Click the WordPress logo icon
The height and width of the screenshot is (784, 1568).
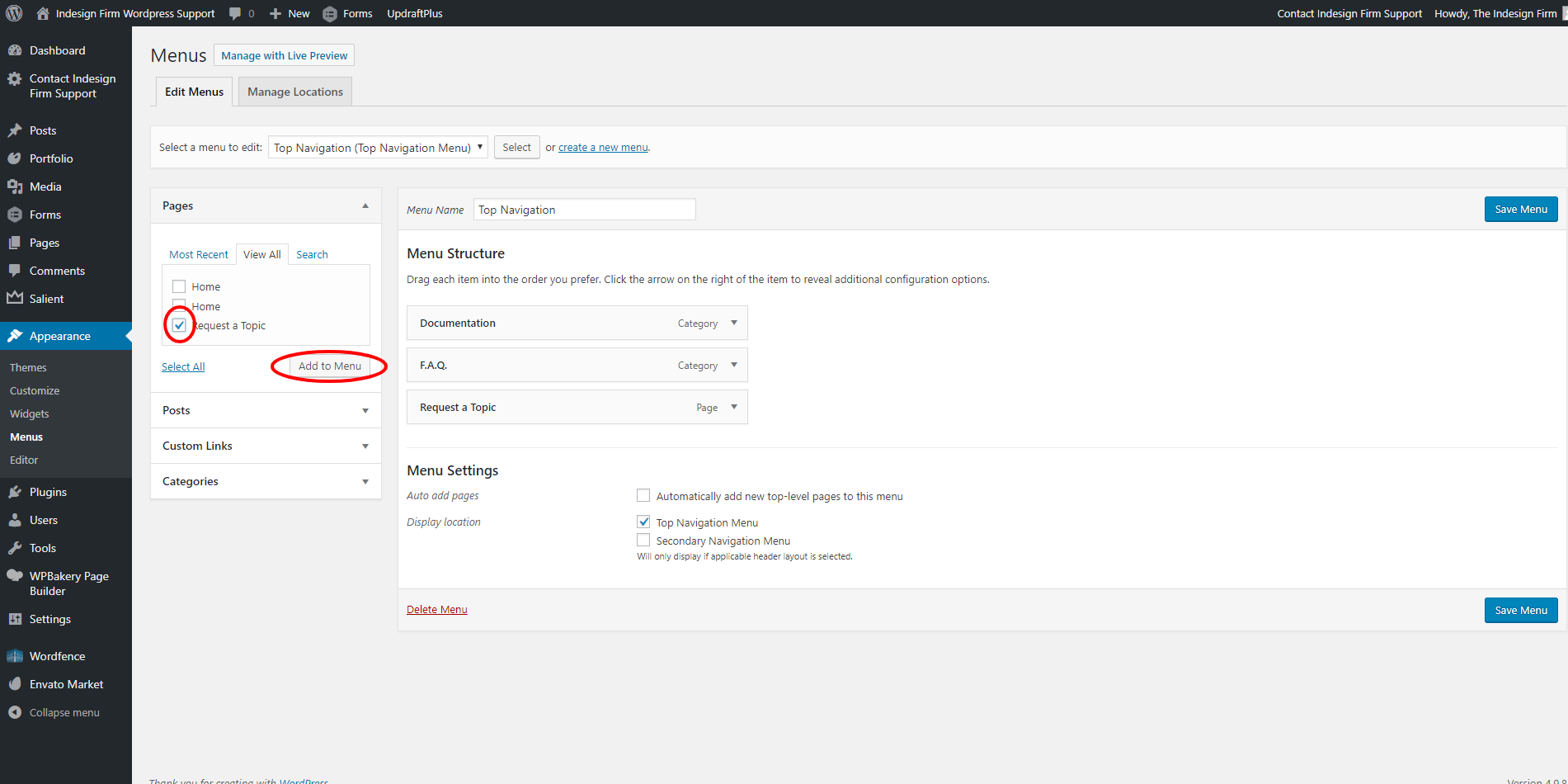[x=14, y=13]
